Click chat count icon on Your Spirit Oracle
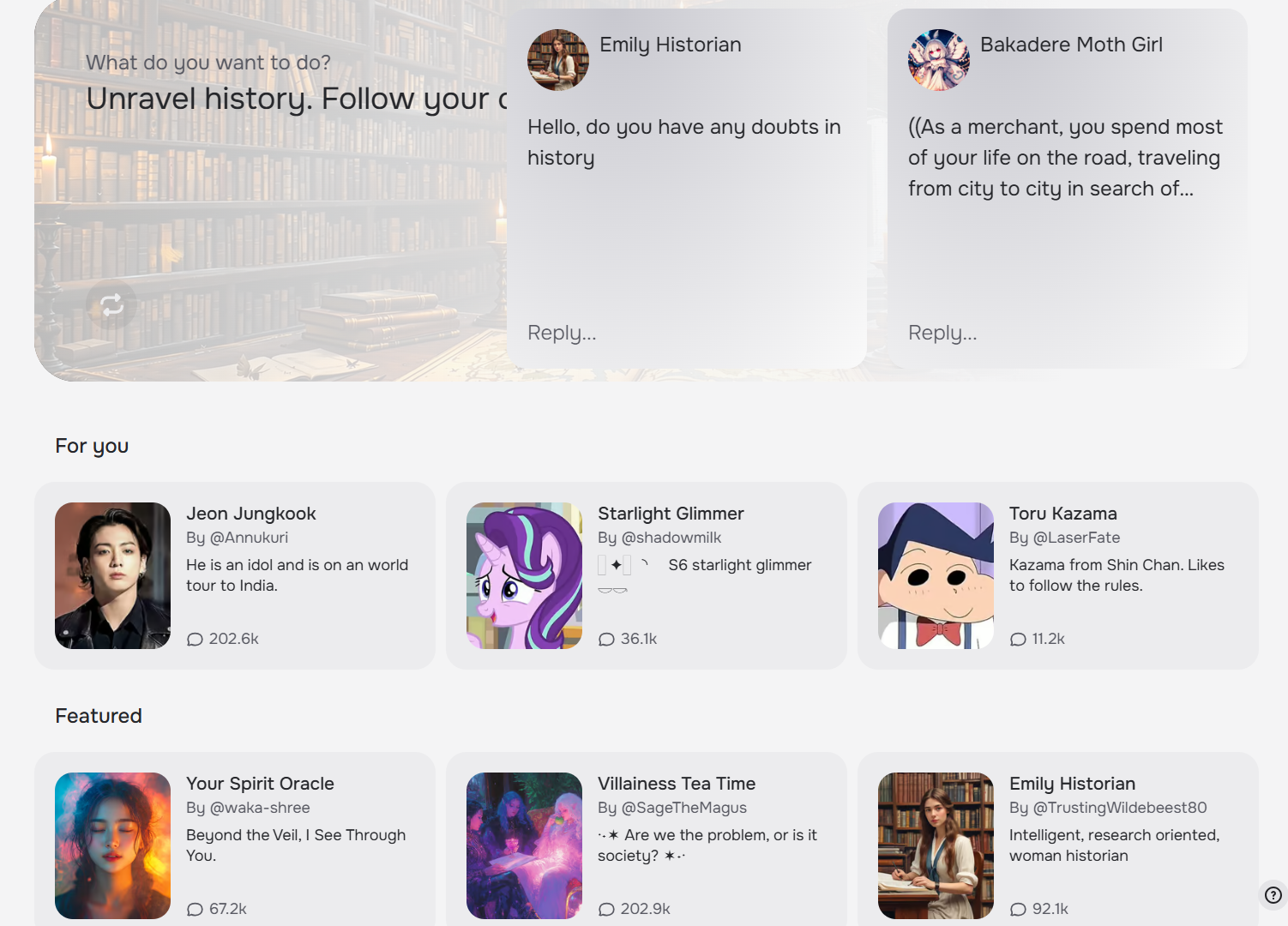This screenshot has width=1288, height=926. [196, 910]
